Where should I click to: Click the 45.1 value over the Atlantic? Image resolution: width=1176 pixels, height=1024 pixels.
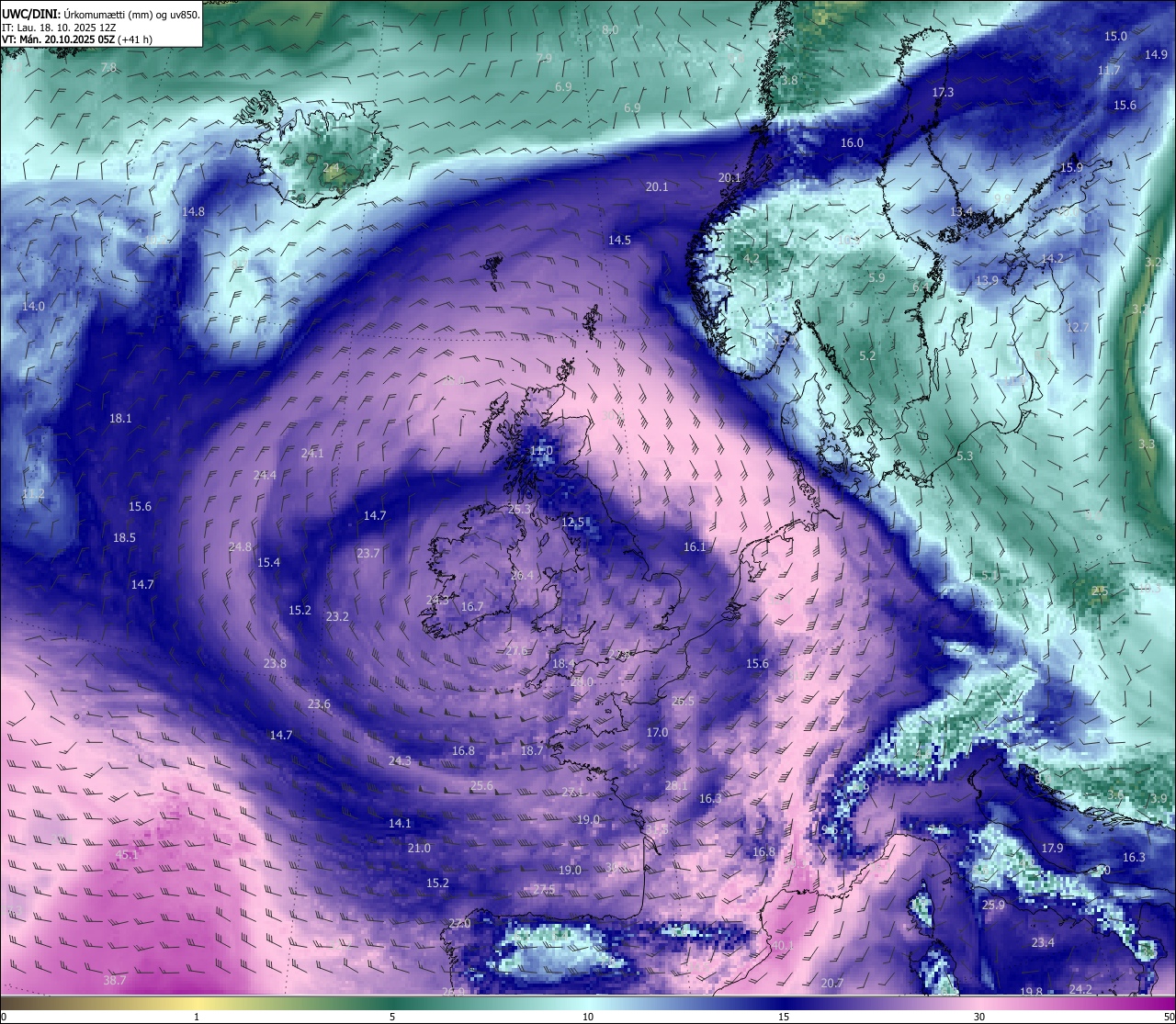click(127, 855)
